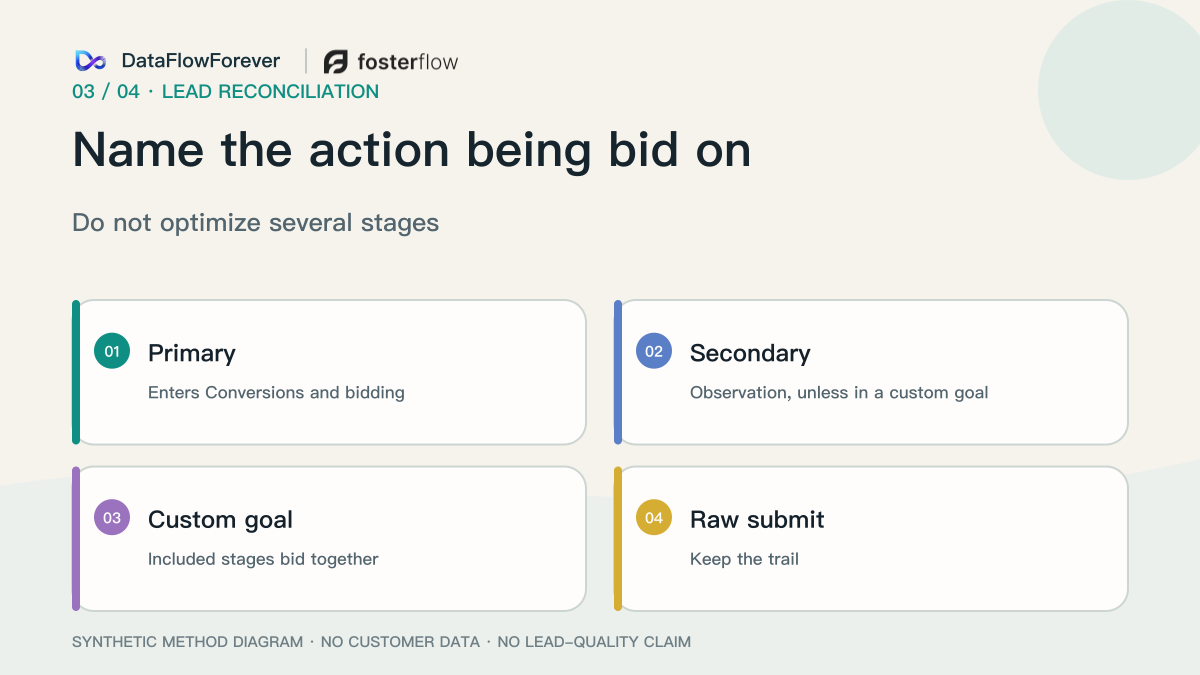Click 'Observation, unless in a custom goal' text

click(x=839, y=392)
